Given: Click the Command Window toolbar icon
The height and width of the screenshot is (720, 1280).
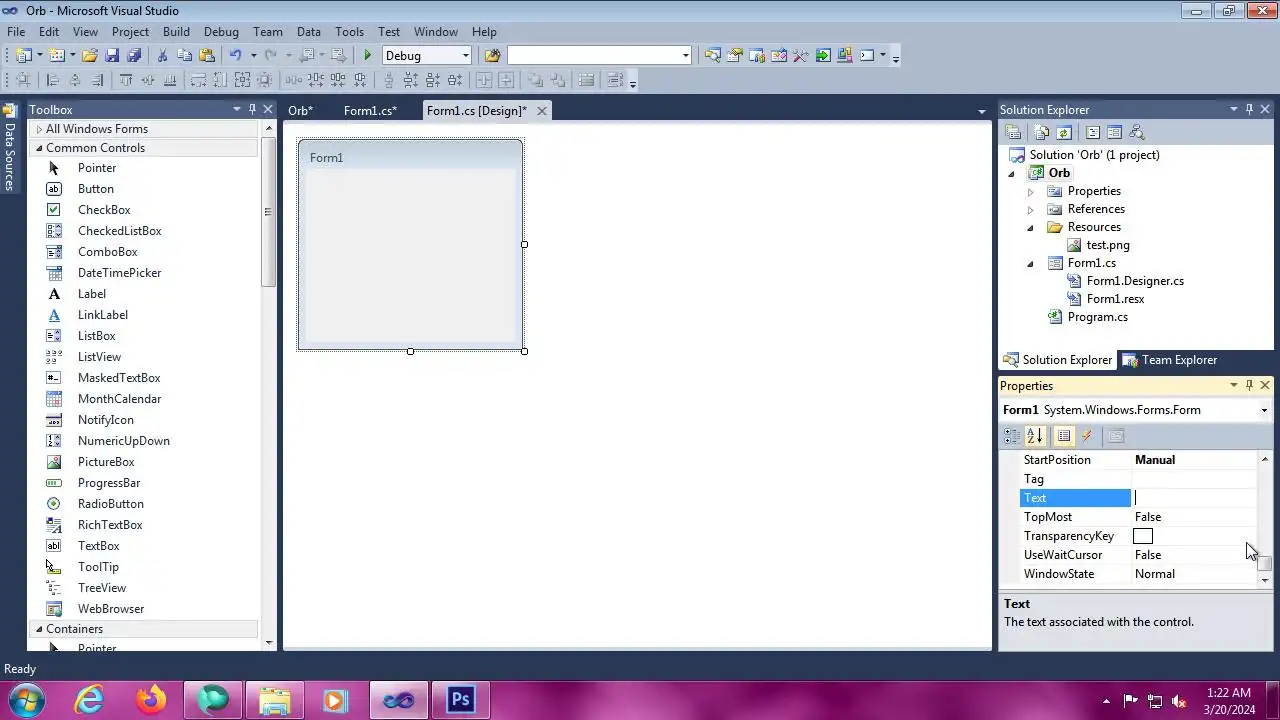Looking at the screenshot, I should click(867, 56).
